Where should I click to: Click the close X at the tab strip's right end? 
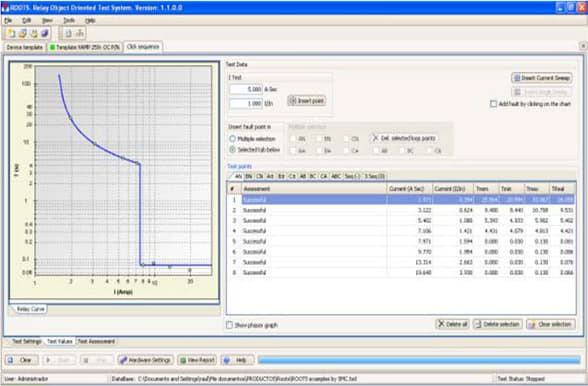point(583,46)
